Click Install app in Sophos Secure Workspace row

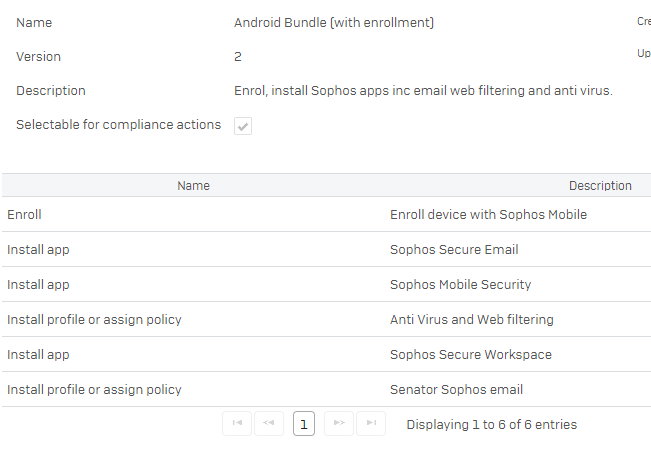[38, 354]
